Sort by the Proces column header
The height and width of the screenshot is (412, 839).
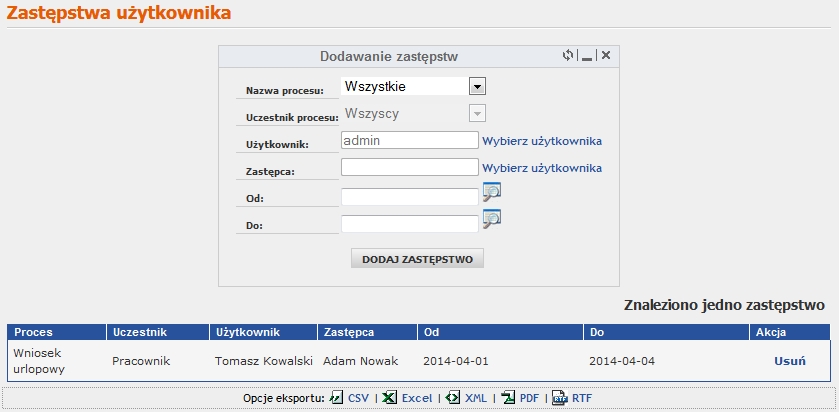click(33, 332)
